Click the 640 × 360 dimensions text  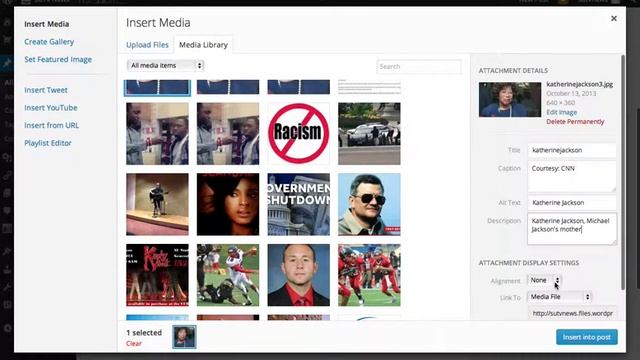click(x=561, y=103)
